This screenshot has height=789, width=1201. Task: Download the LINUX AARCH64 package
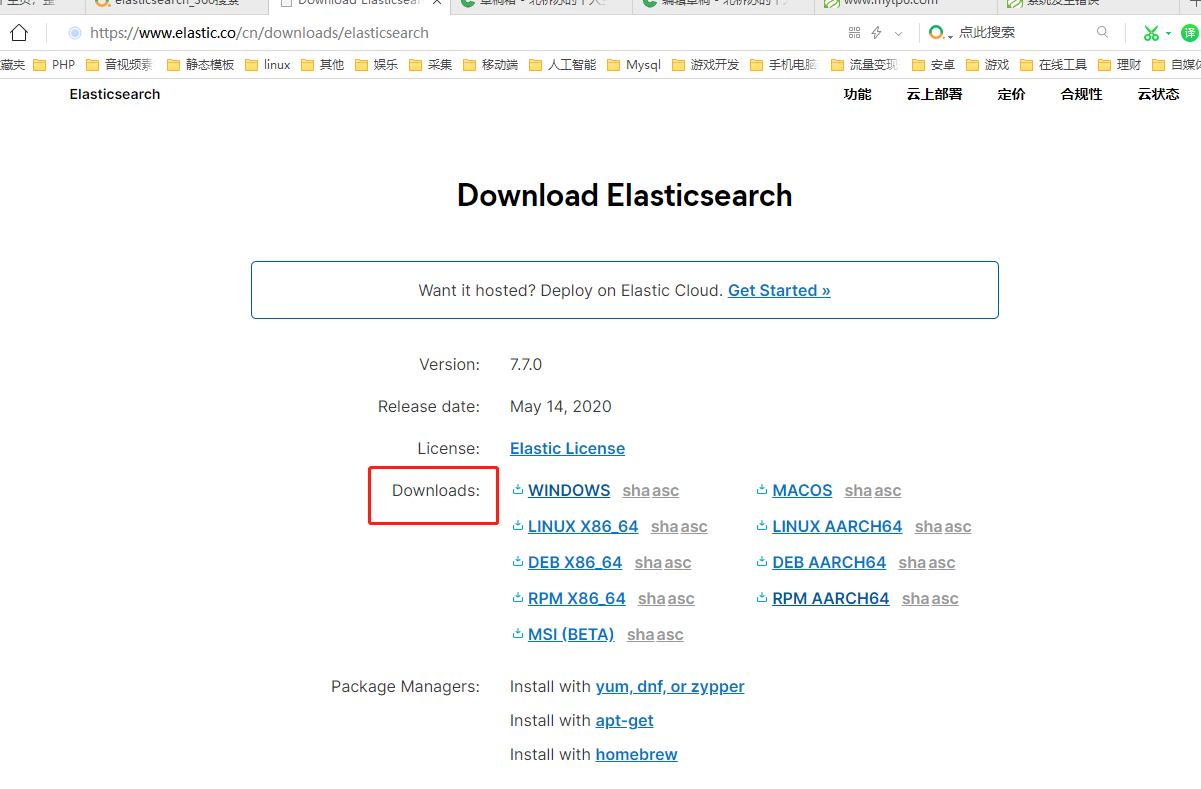(837, 526)
